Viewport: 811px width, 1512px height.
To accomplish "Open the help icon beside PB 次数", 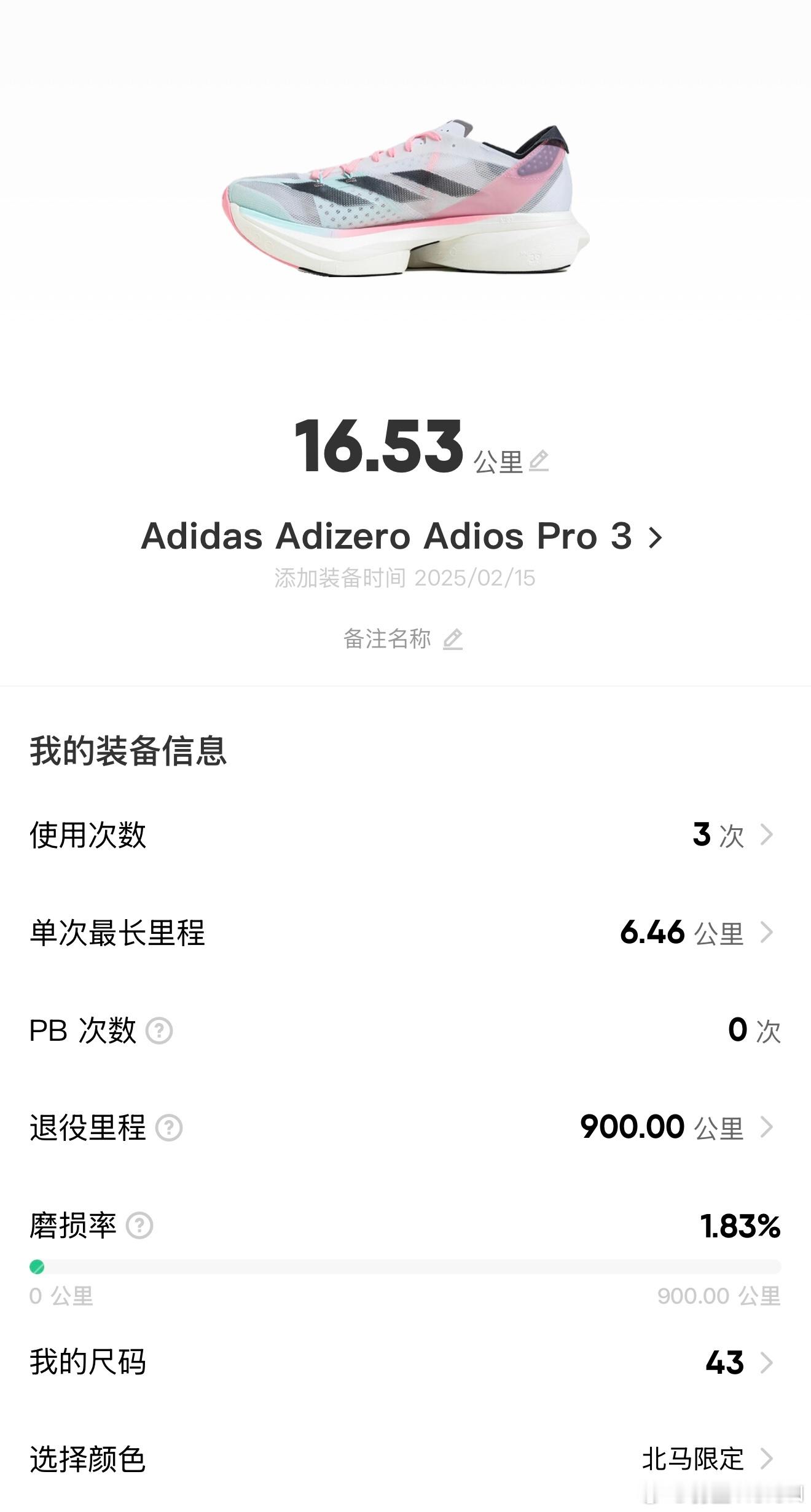I will pyautogui.click(x=159, y=1030).
